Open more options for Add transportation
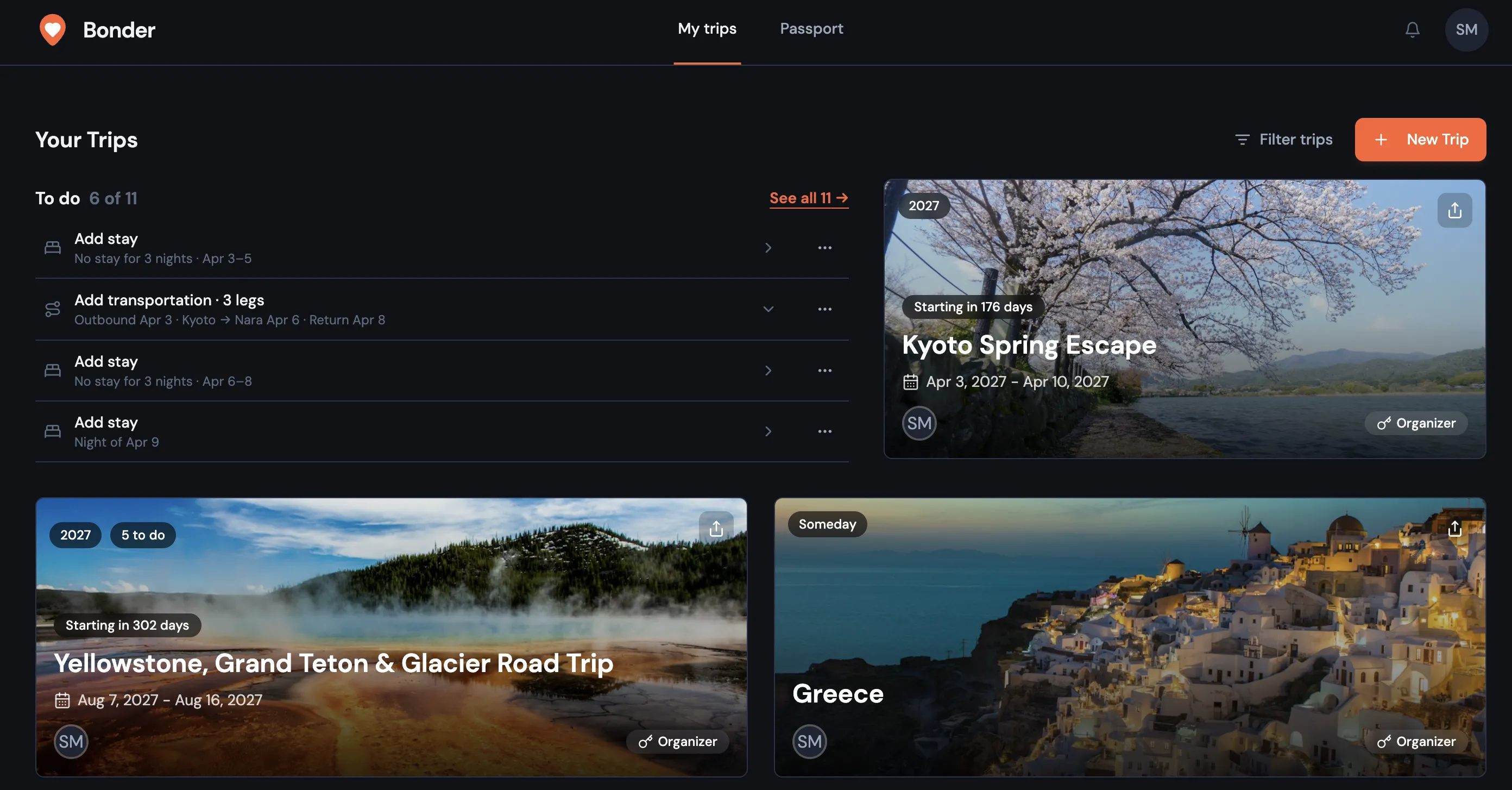The image size is (1512, 790). point(824,309)
